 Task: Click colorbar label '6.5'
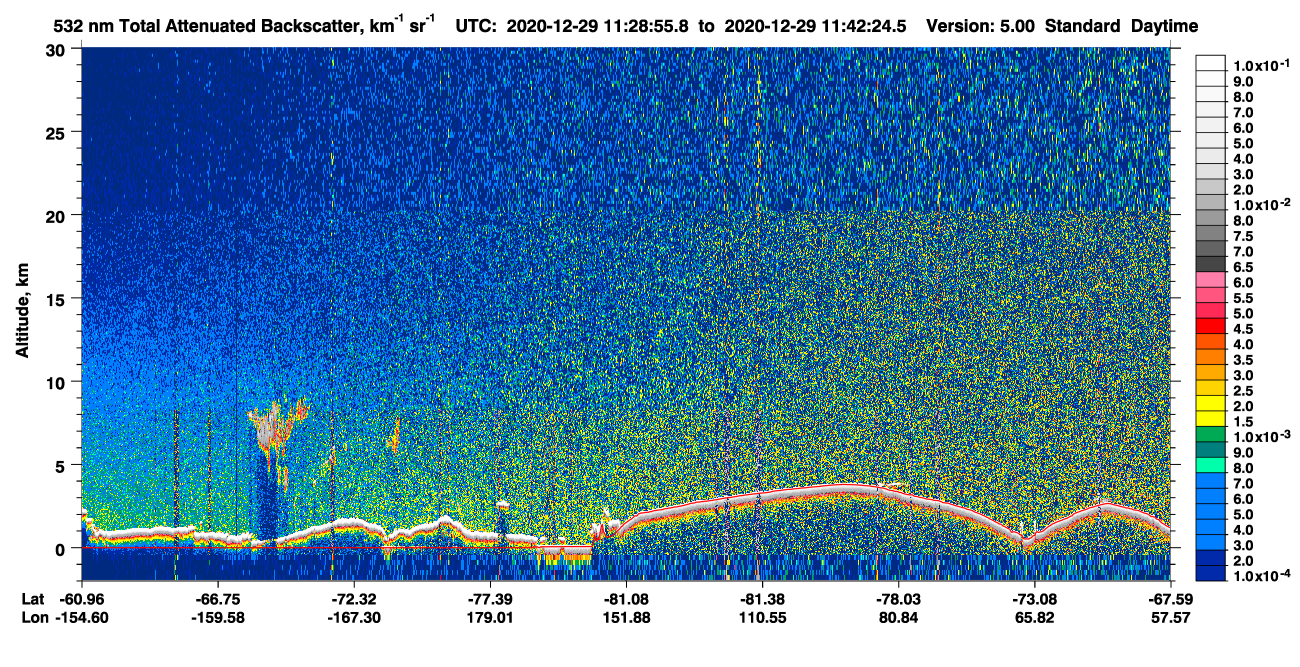1242,266
